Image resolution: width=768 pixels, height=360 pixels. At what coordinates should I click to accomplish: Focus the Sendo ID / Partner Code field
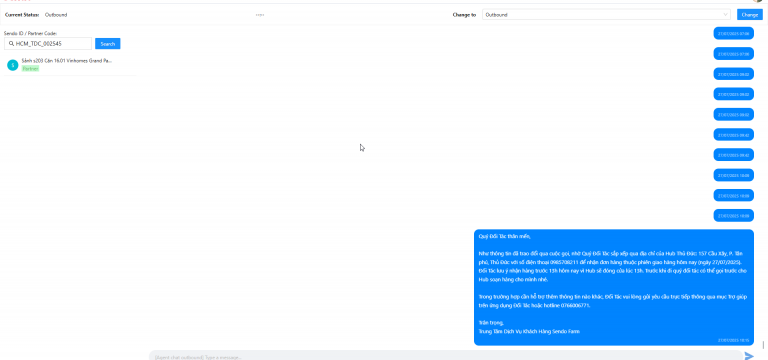pos(48,44)
